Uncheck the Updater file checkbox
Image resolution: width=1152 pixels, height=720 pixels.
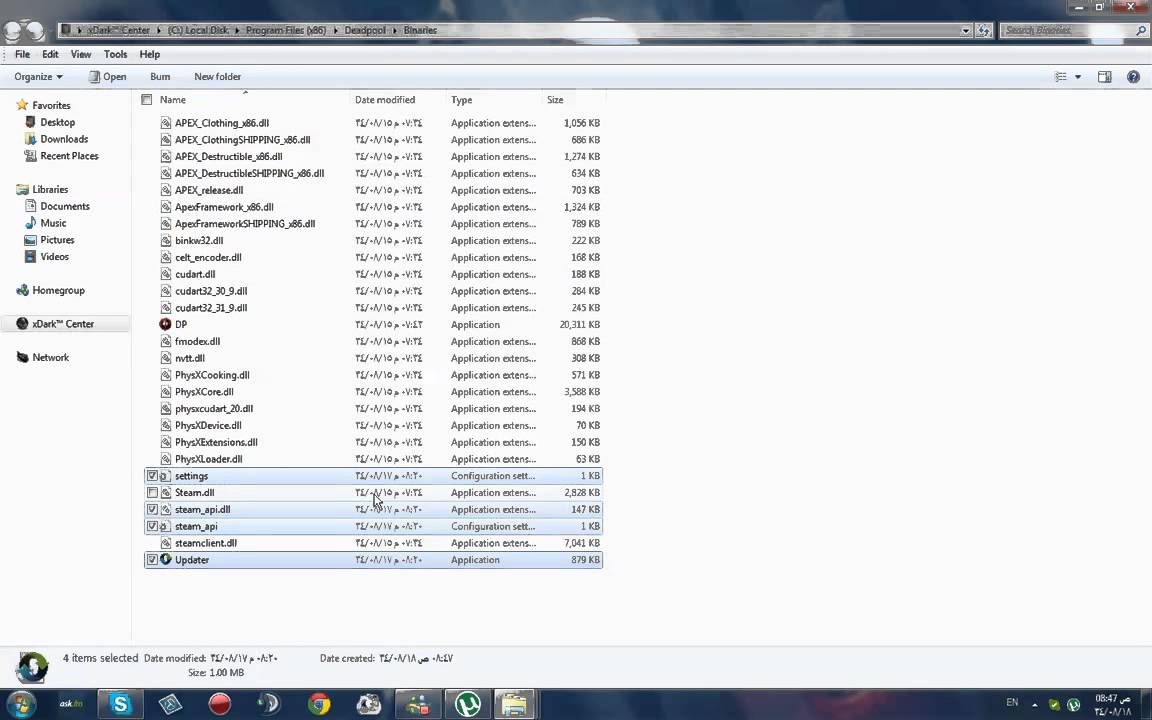pos(152,559)
